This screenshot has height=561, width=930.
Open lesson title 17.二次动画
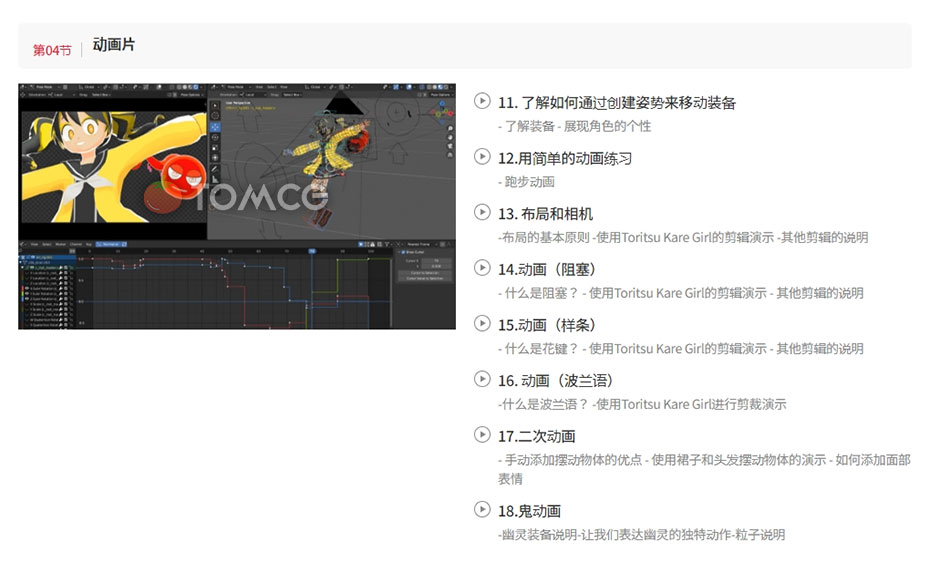pos(537,436)
